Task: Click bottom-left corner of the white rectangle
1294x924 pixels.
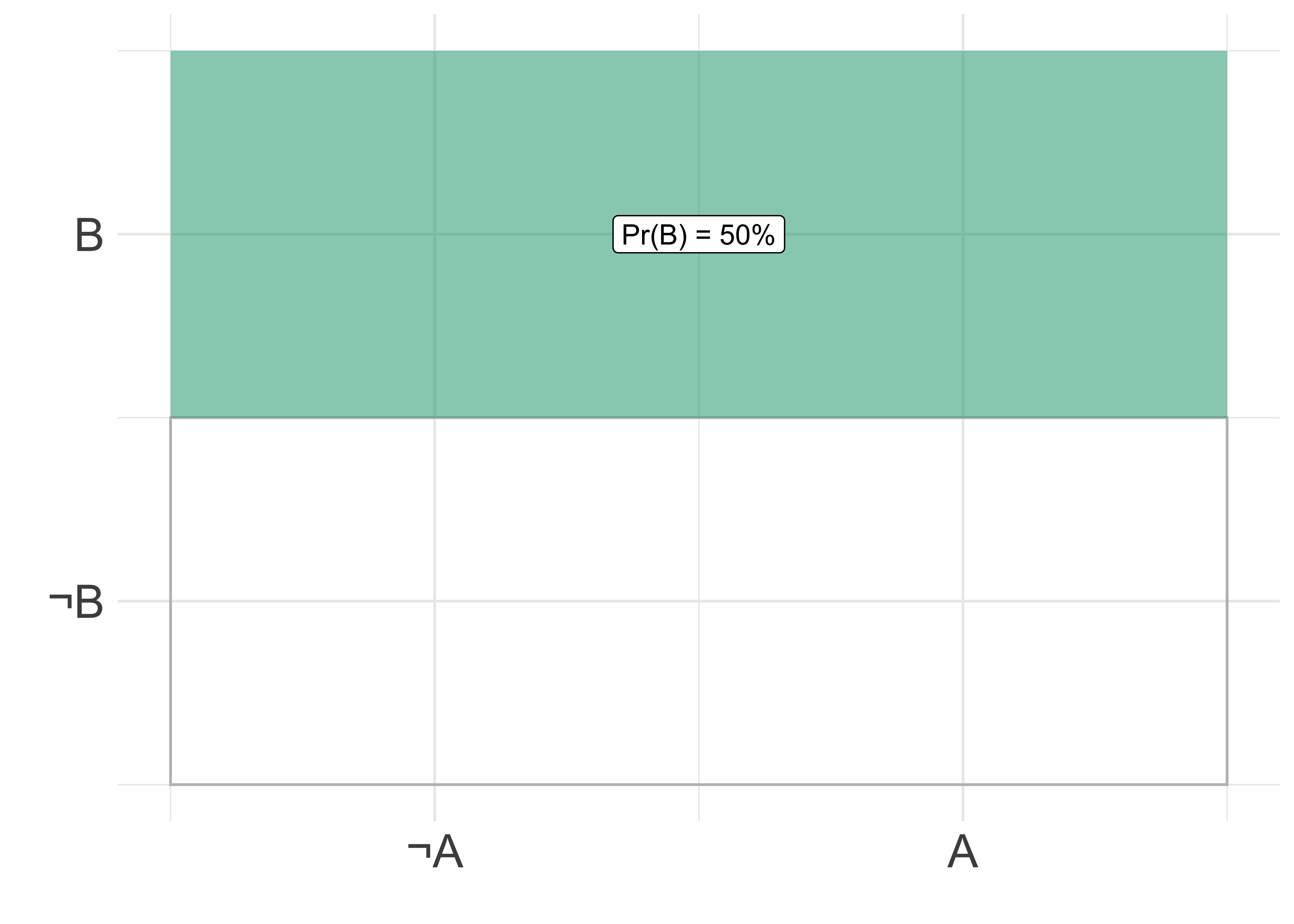Action: 171,784
